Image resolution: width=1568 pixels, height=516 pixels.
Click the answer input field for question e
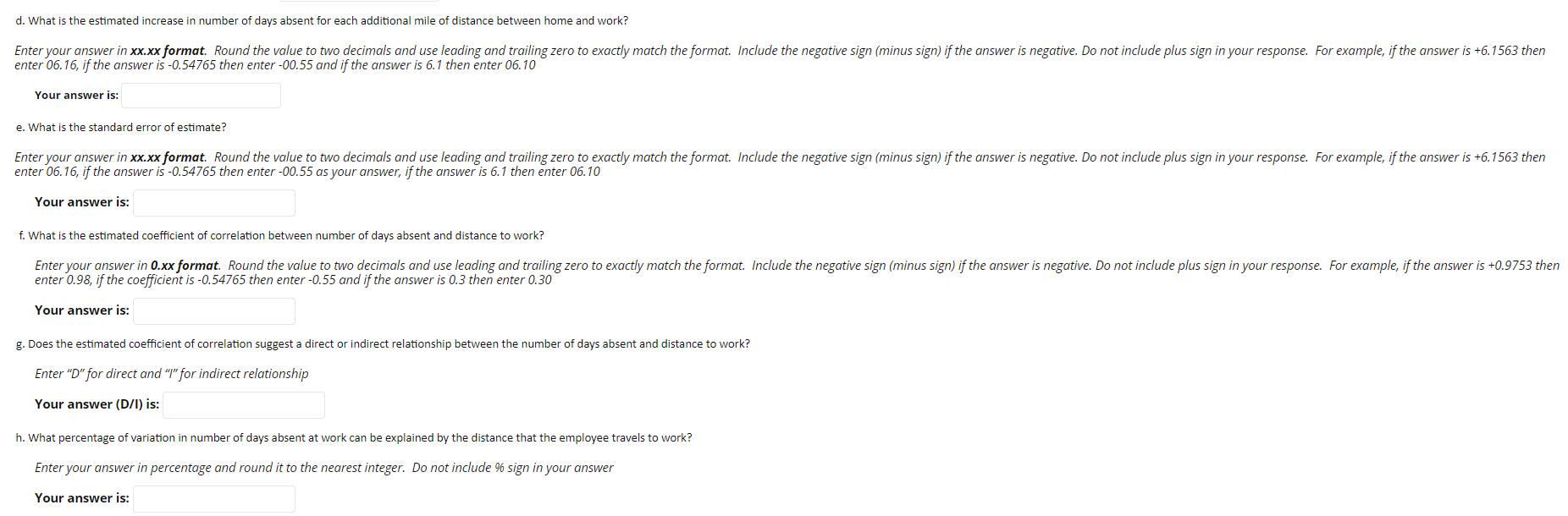point(213,202)
